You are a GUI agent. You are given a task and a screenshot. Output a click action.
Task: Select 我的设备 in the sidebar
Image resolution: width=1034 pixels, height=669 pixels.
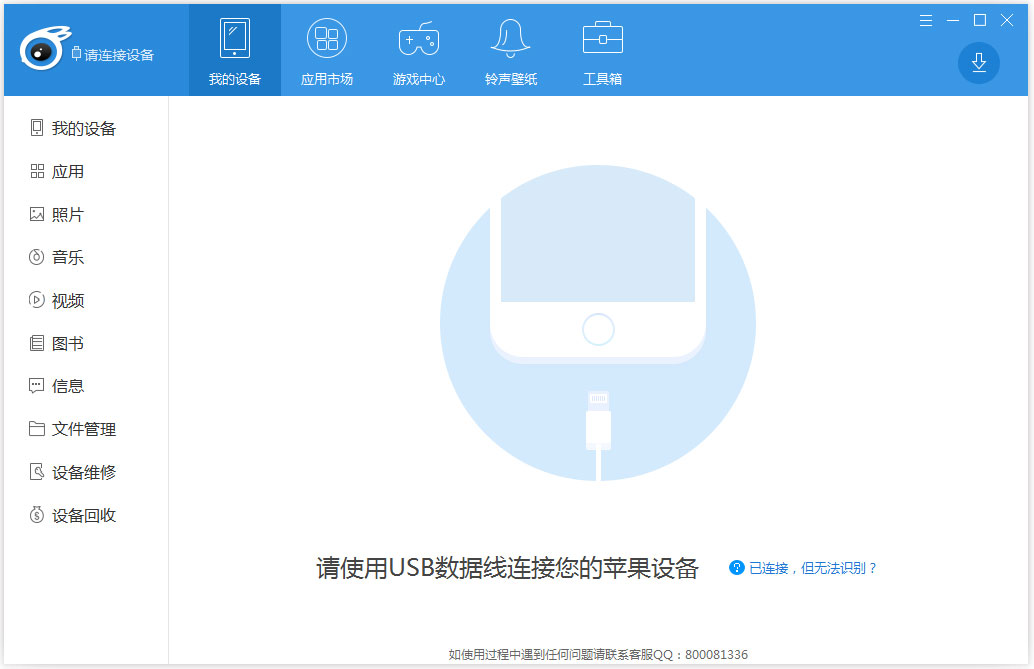(x=84, y=128)
